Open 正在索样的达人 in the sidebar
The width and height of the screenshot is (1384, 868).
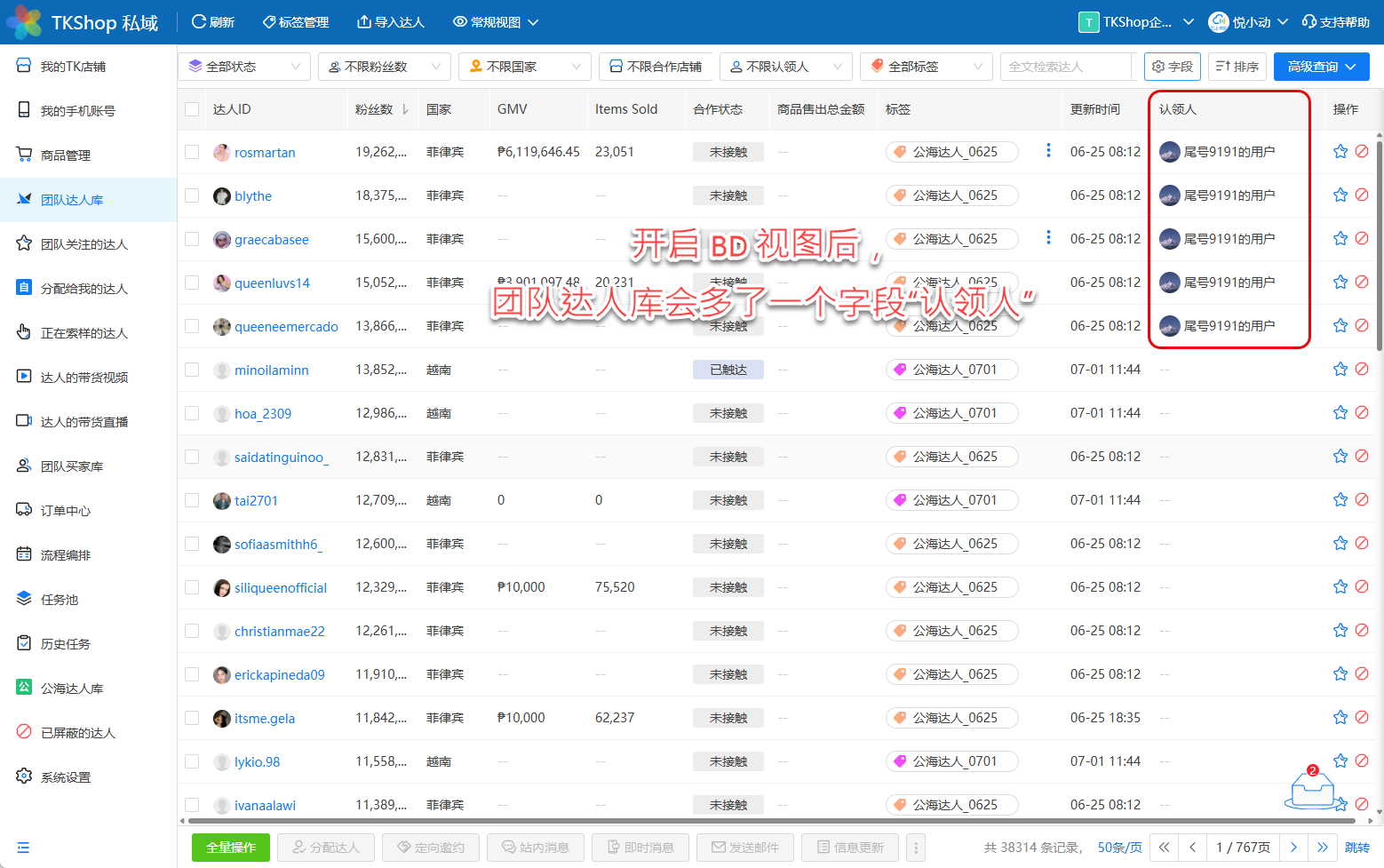tap(88, 333)
